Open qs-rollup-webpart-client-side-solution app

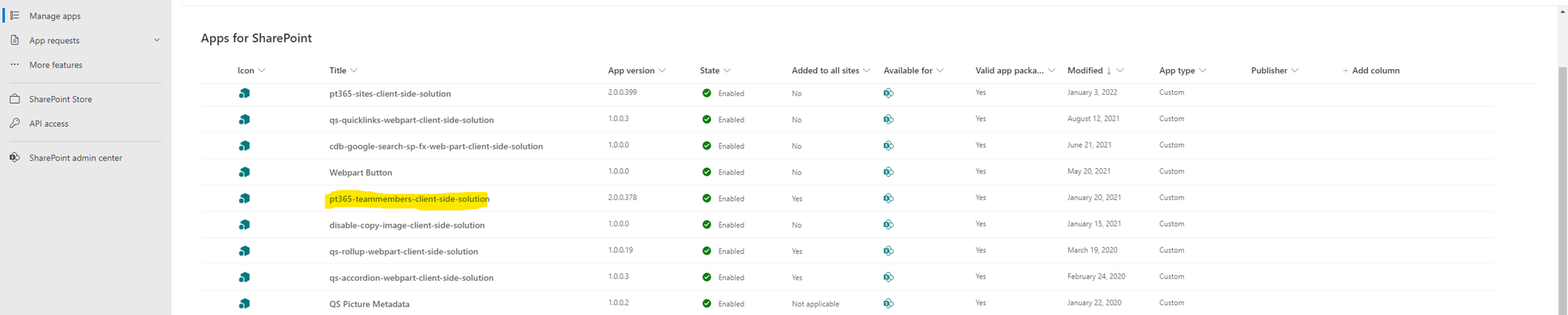404,252
